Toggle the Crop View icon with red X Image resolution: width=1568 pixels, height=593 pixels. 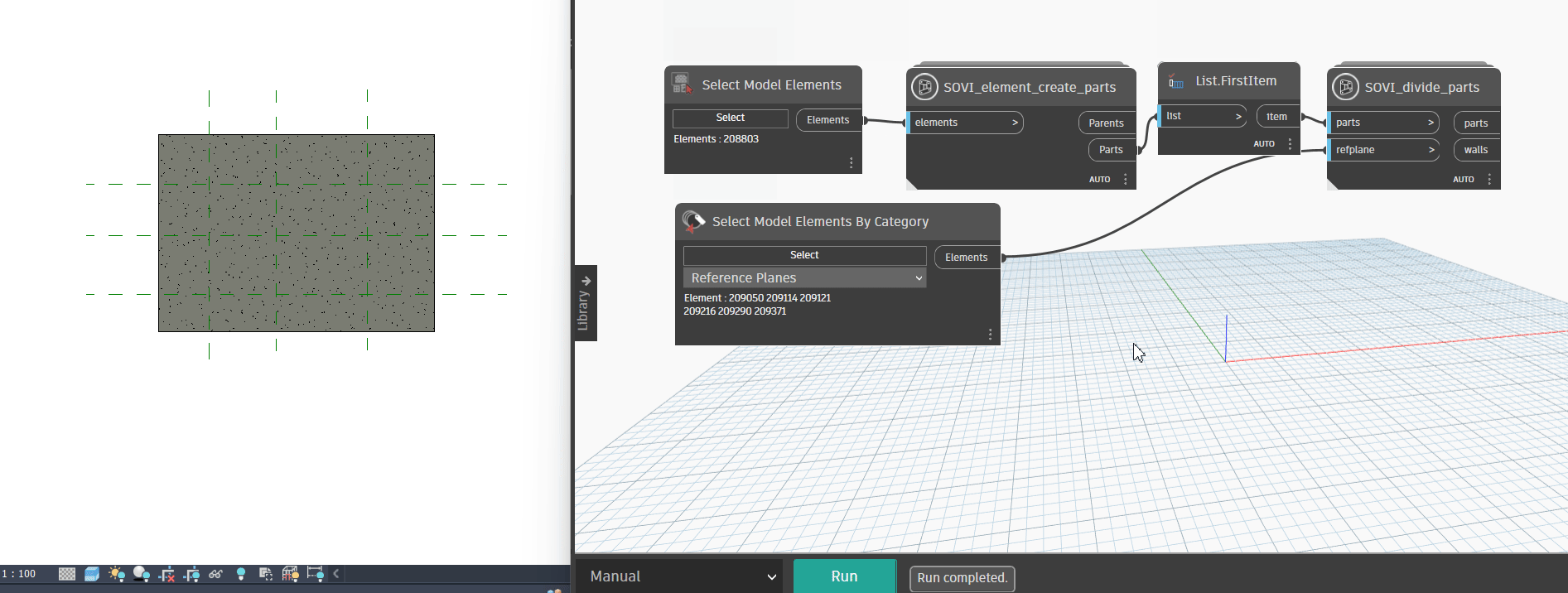tap(166, 574)
